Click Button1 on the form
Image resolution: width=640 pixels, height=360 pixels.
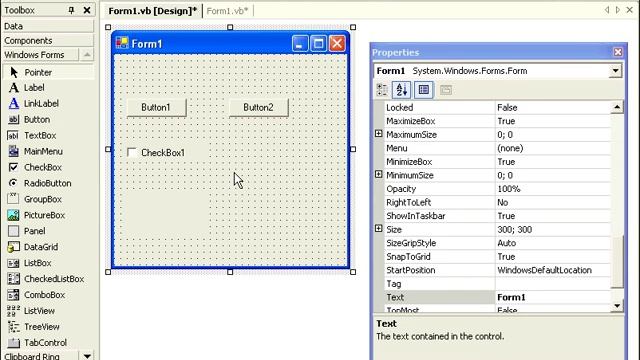156,107
